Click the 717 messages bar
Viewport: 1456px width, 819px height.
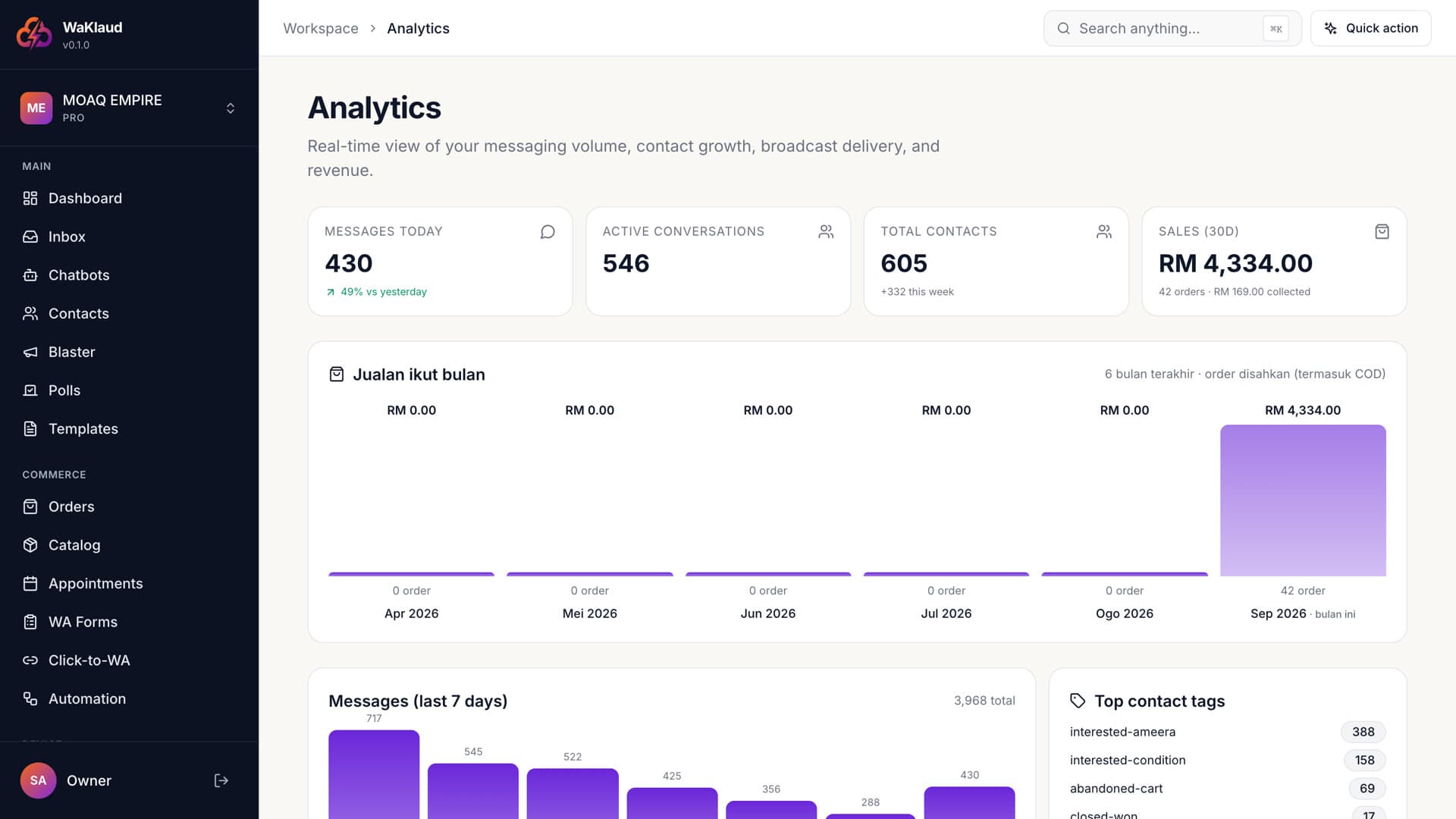coord(374,774)
